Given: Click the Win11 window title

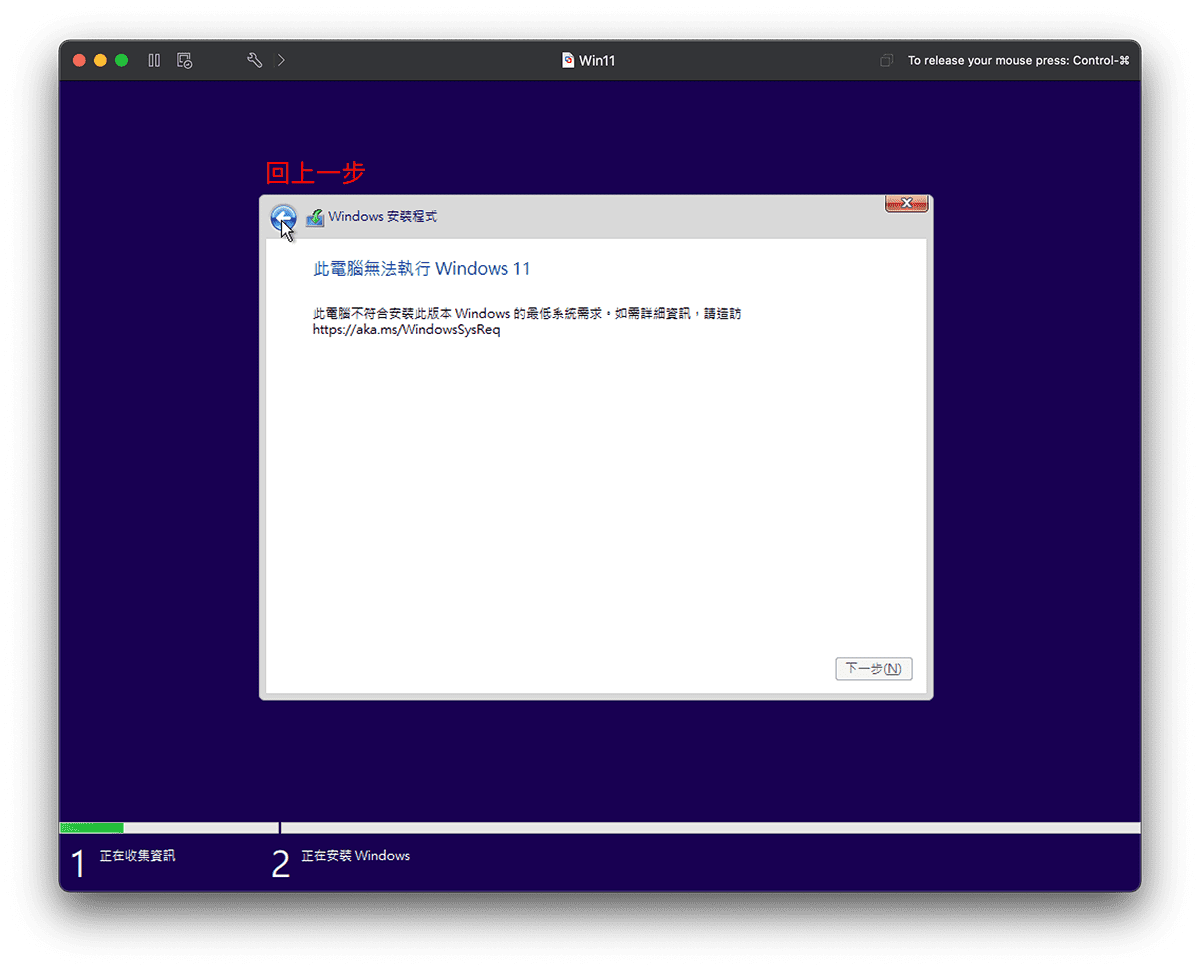Looking at the screenshot, I should 595,60.
